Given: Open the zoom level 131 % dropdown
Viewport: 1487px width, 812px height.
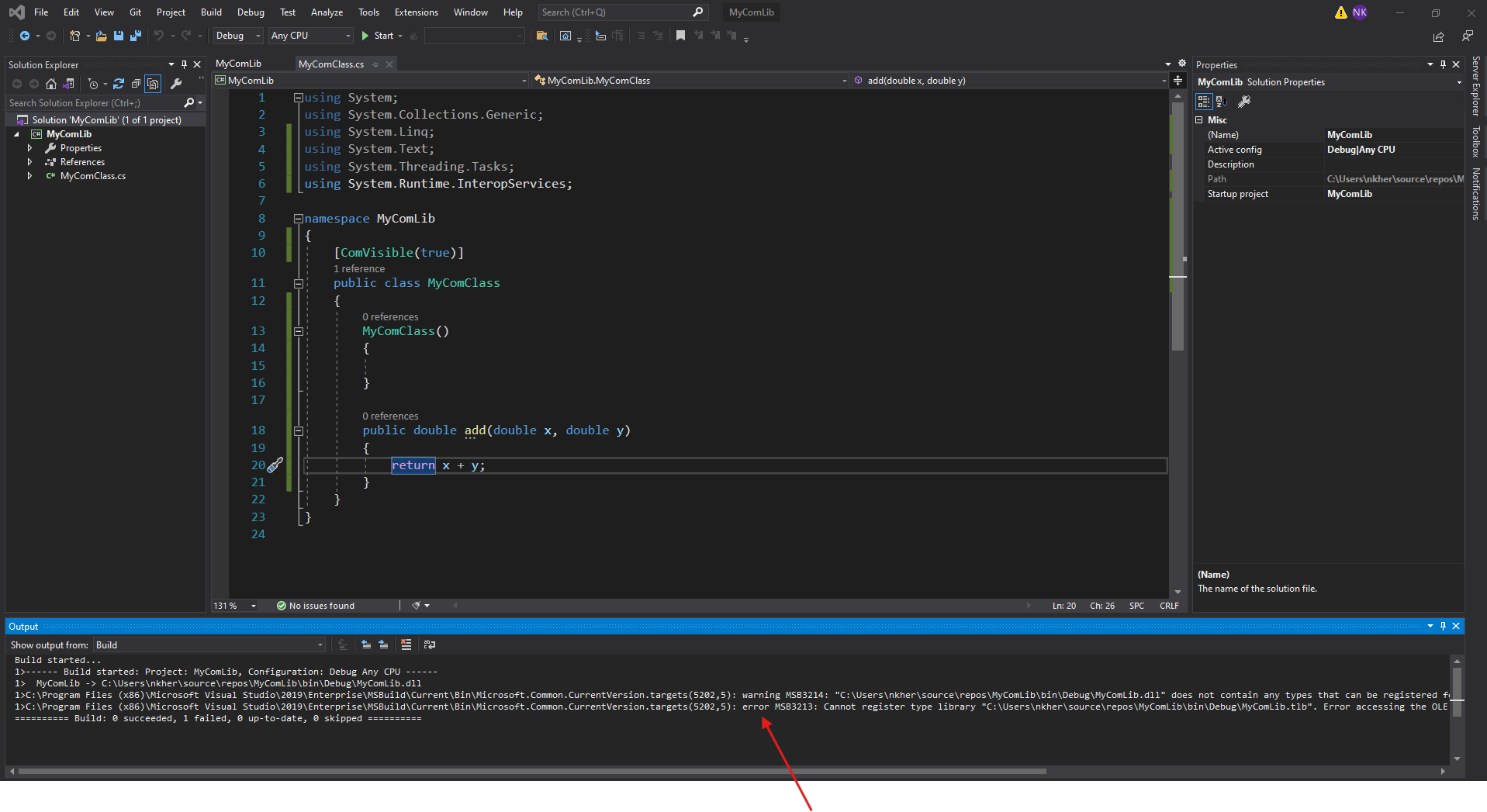Looking at the screenshot, I should [236, 606].
